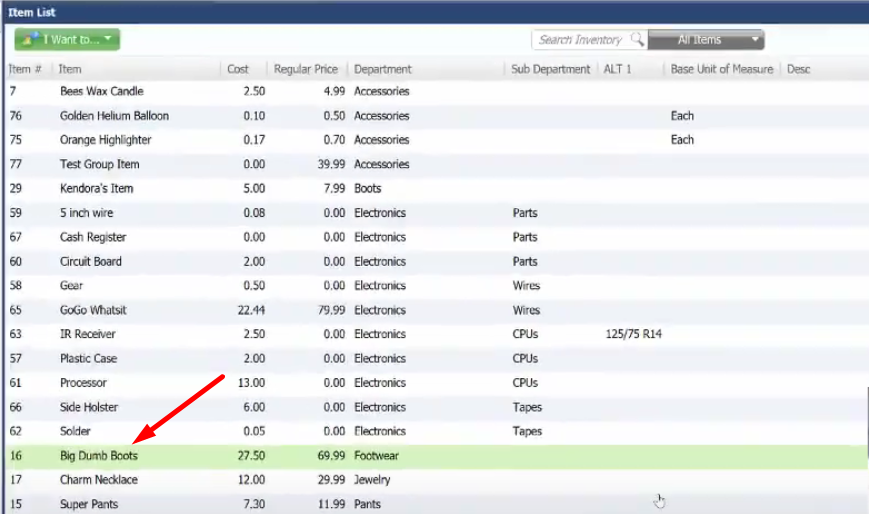Image resolution: width=869 pixels, height=514 pixels.
Task: Sort by Department column header
Action: 383,69
